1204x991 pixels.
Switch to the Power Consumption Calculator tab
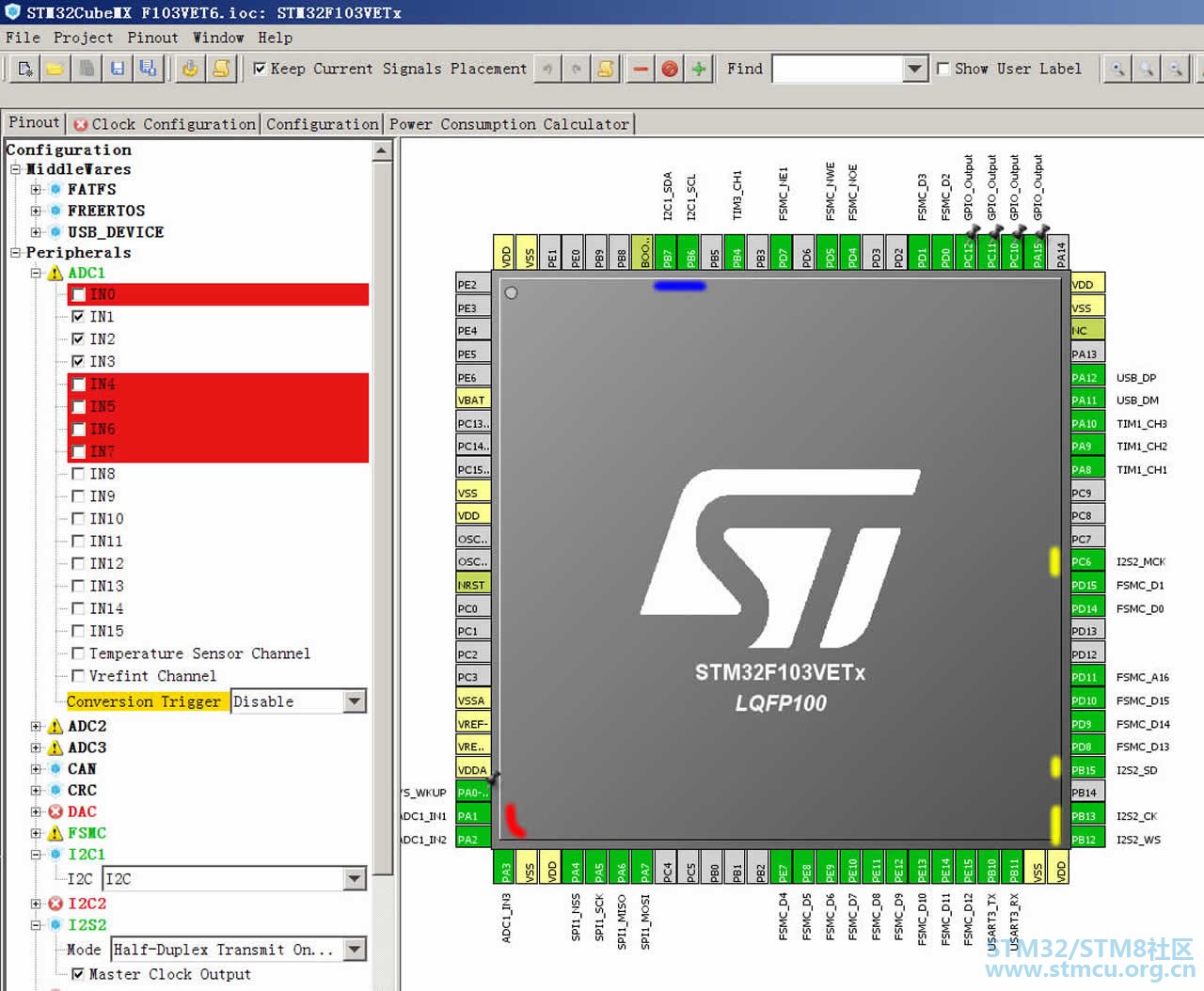509,124
